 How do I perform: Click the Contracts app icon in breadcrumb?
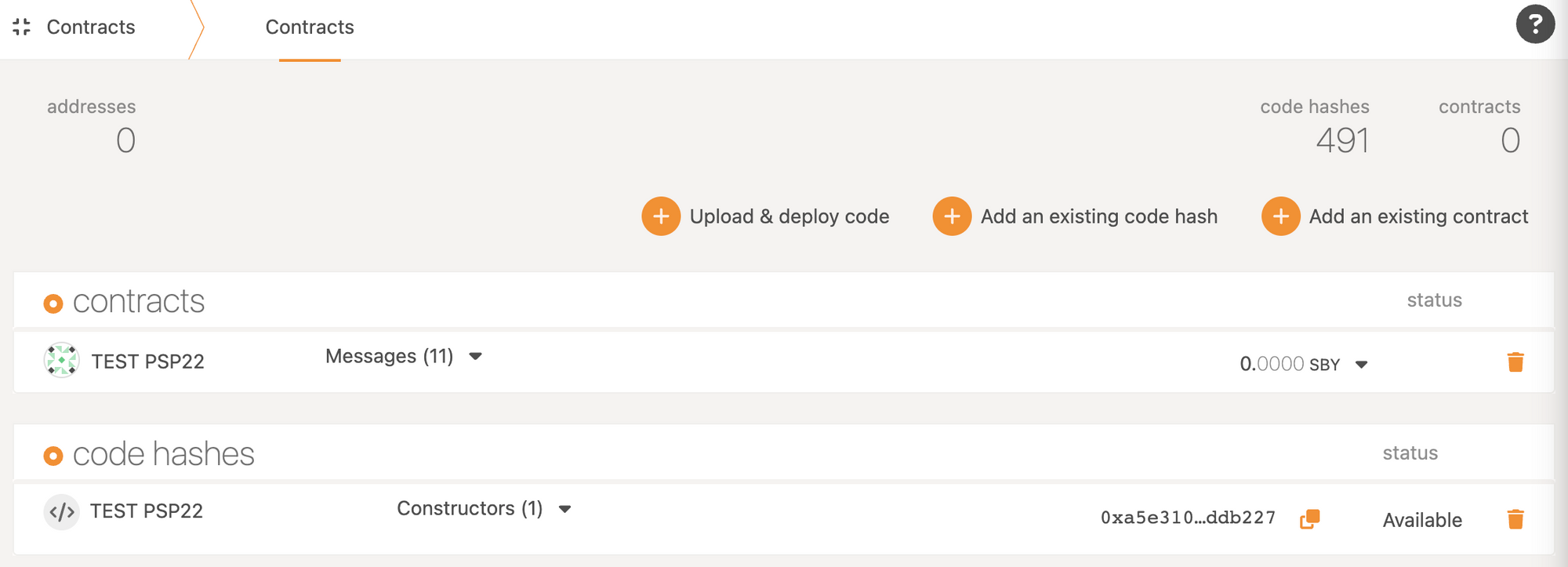pos(22,27)
